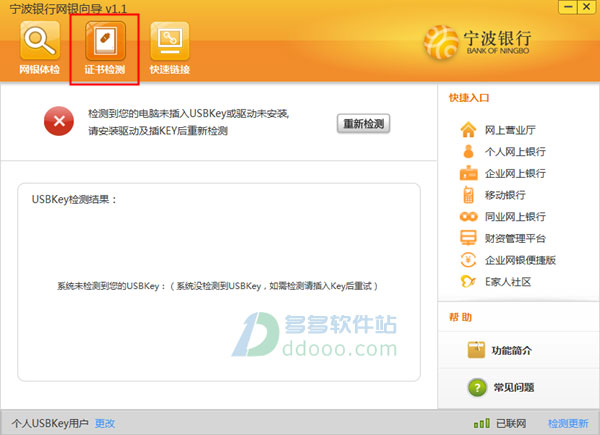This screenshot has height=435, width=600.
Task: Open the 移动银行 link
Action: pos(505,195)
